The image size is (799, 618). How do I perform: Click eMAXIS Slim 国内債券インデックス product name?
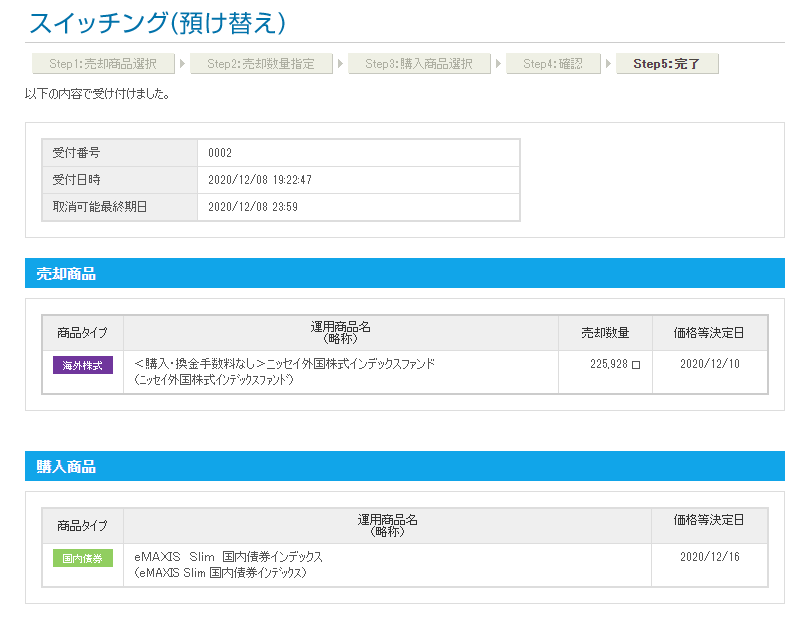click(229, 557)
